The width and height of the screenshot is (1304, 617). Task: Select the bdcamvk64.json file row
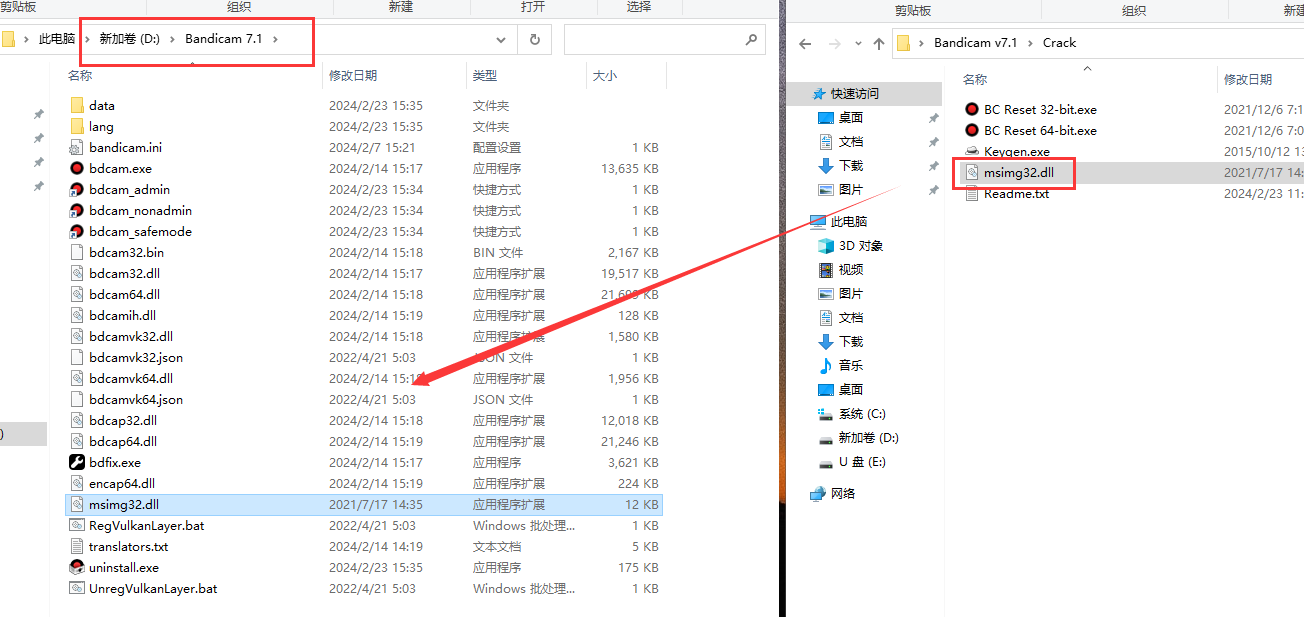tap(364, 399)
